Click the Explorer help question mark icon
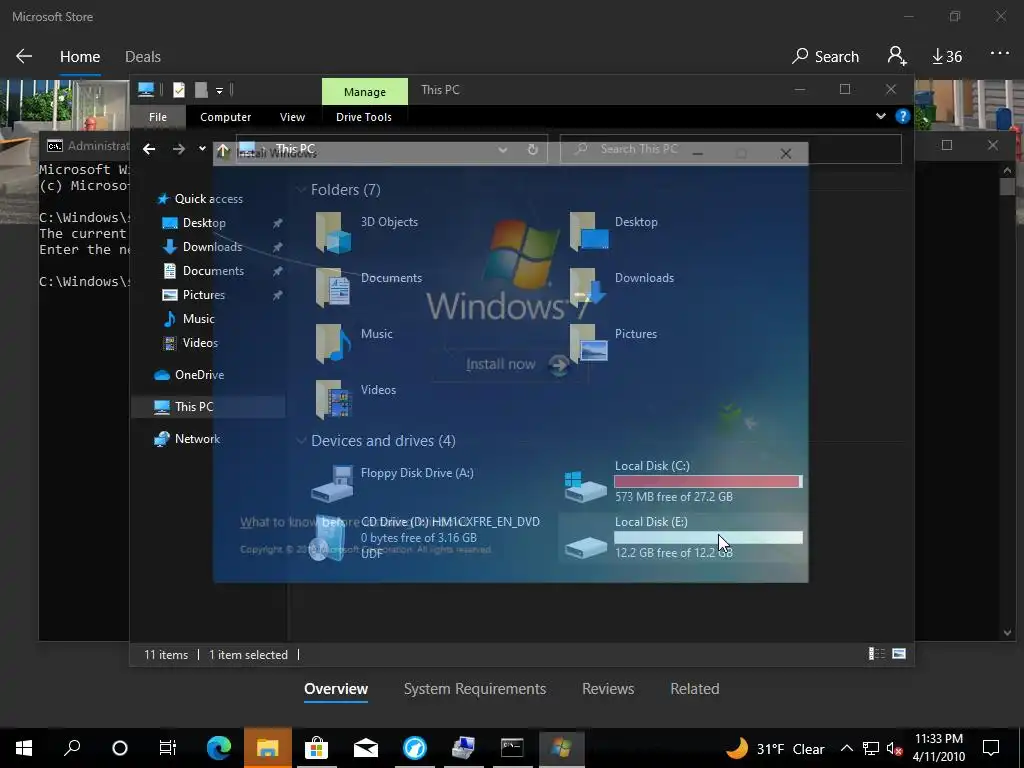Viewport: 1024px width, 768px height. coord(903,116)
